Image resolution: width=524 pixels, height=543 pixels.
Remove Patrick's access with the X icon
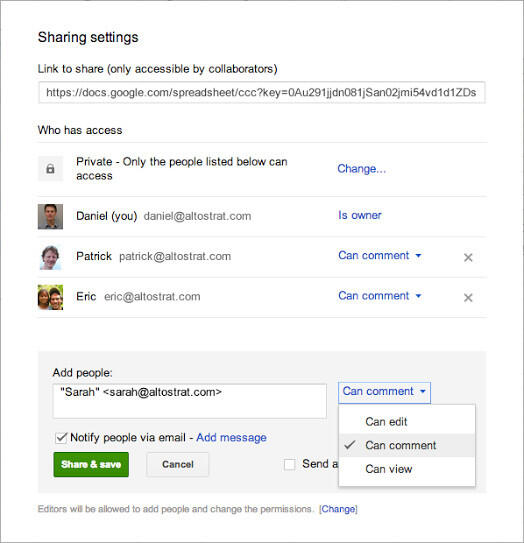(468, 257)
